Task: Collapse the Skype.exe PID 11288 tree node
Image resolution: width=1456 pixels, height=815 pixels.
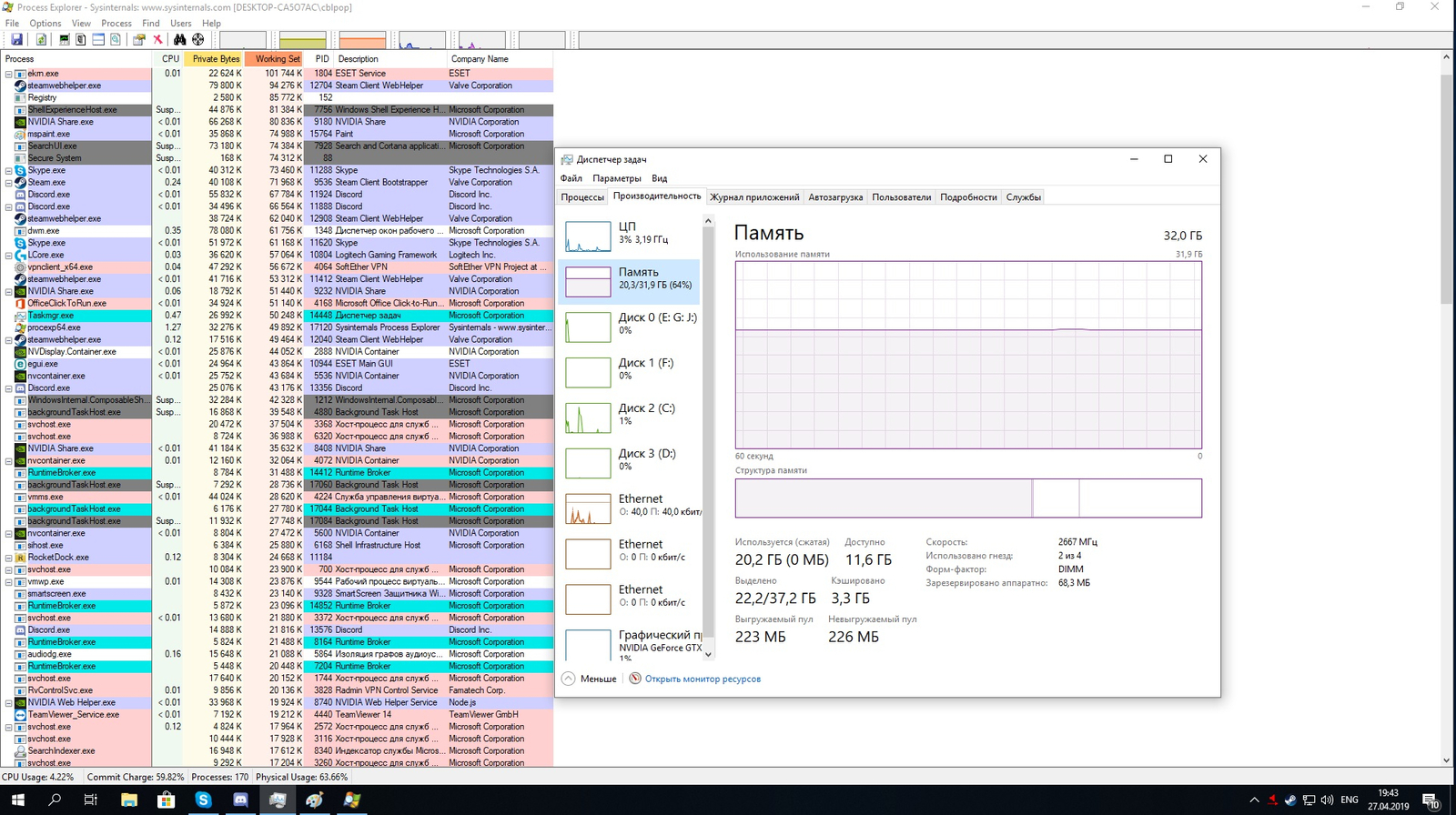Action: tap(9, 170)
